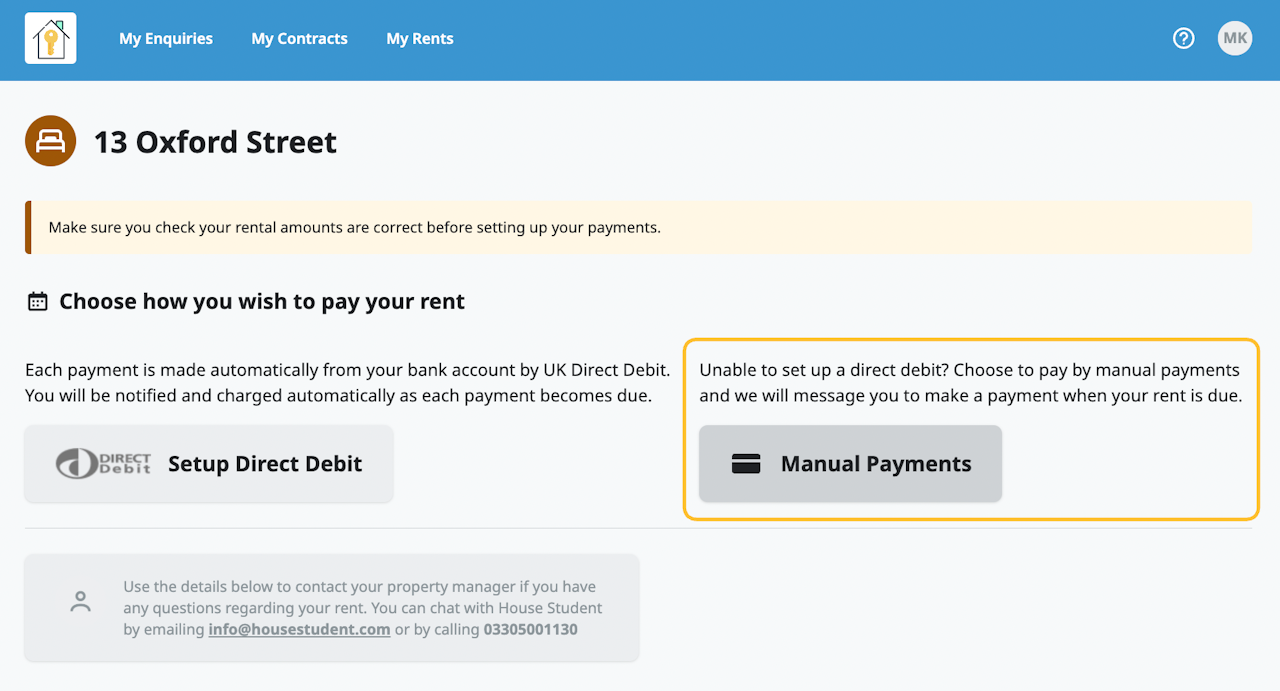Open the MK user avatar menu
This screenshot has width=1280, height=691.
1235,39
